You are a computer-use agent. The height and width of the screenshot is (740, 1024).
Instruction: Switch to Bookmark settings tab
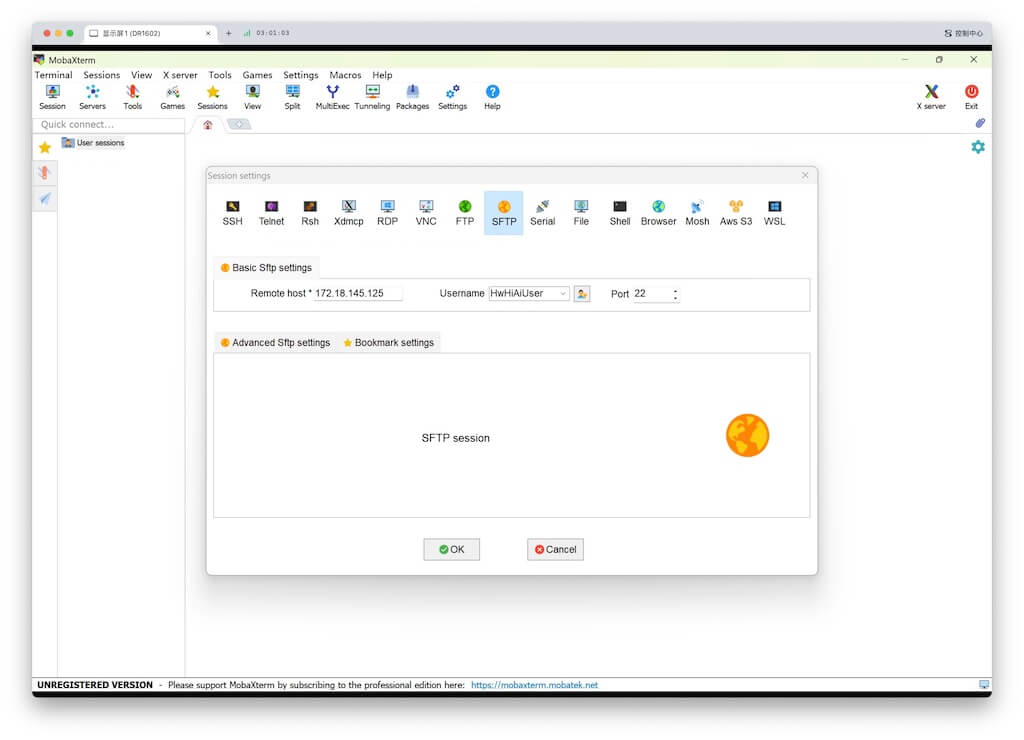[389, 342]
